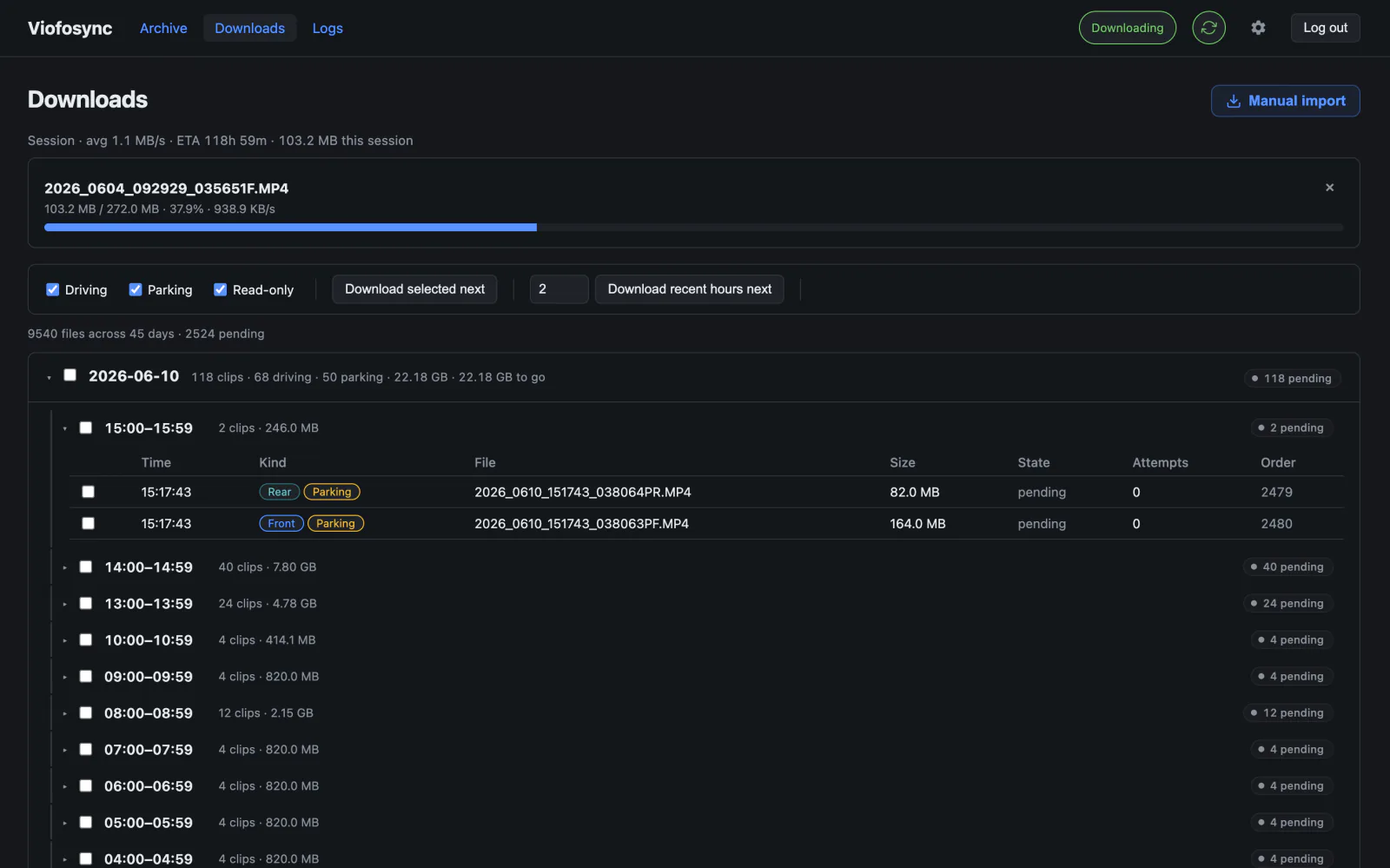Click the 2 pending badge
1390x868 pixels.
(x=1292, y=427)
